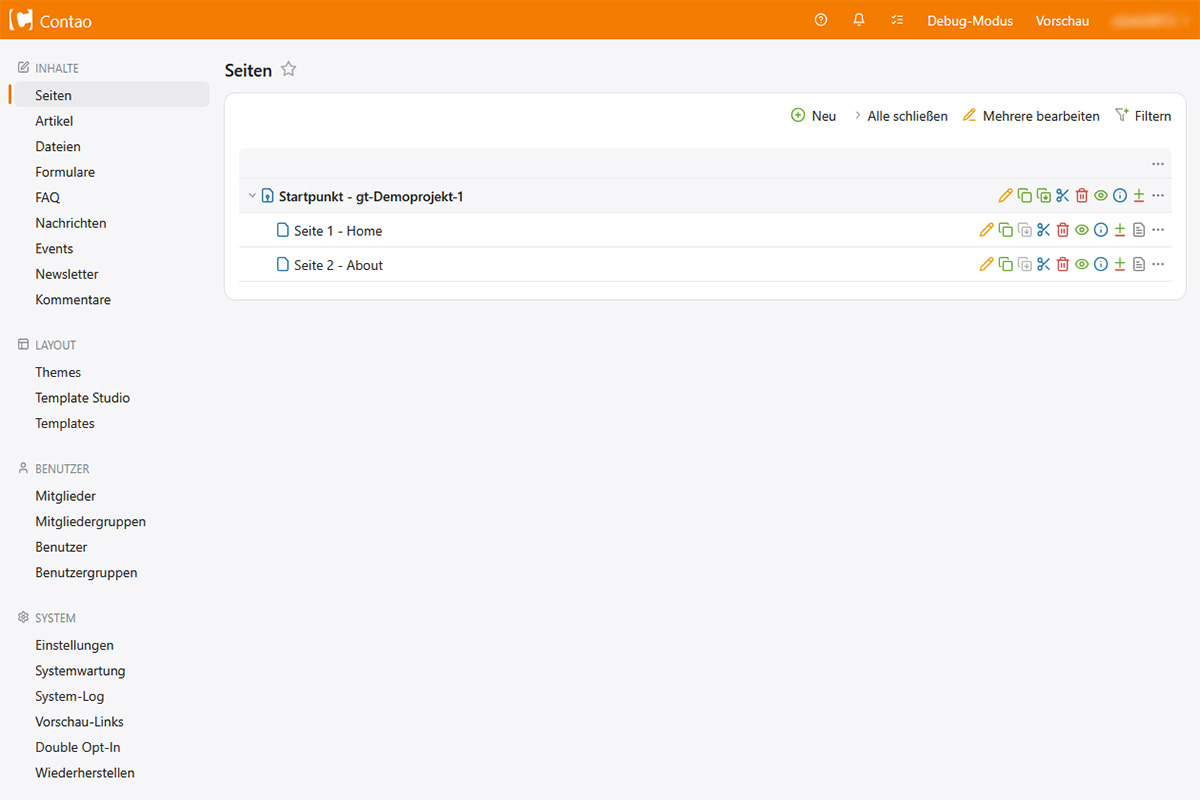
Task: Open articles of Seite 1 - Home
Action: coord(1139,230)
